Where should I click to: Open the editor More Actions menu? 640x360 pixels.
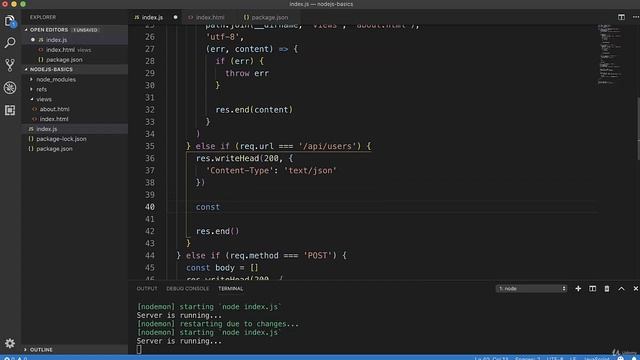[636, 17]
